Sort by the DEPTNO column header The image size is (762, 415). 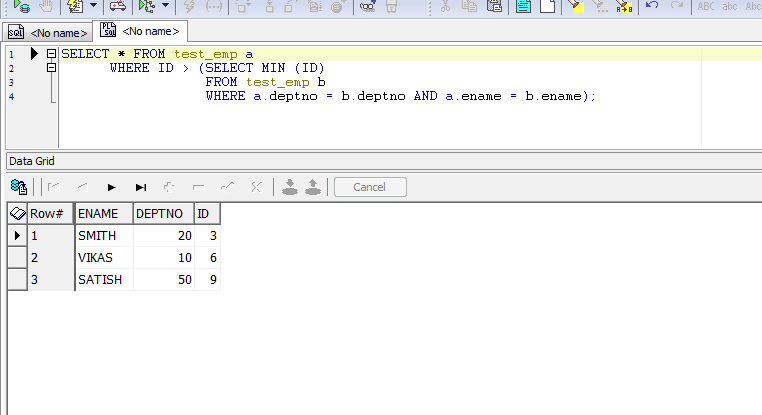(x=158, y=214)
